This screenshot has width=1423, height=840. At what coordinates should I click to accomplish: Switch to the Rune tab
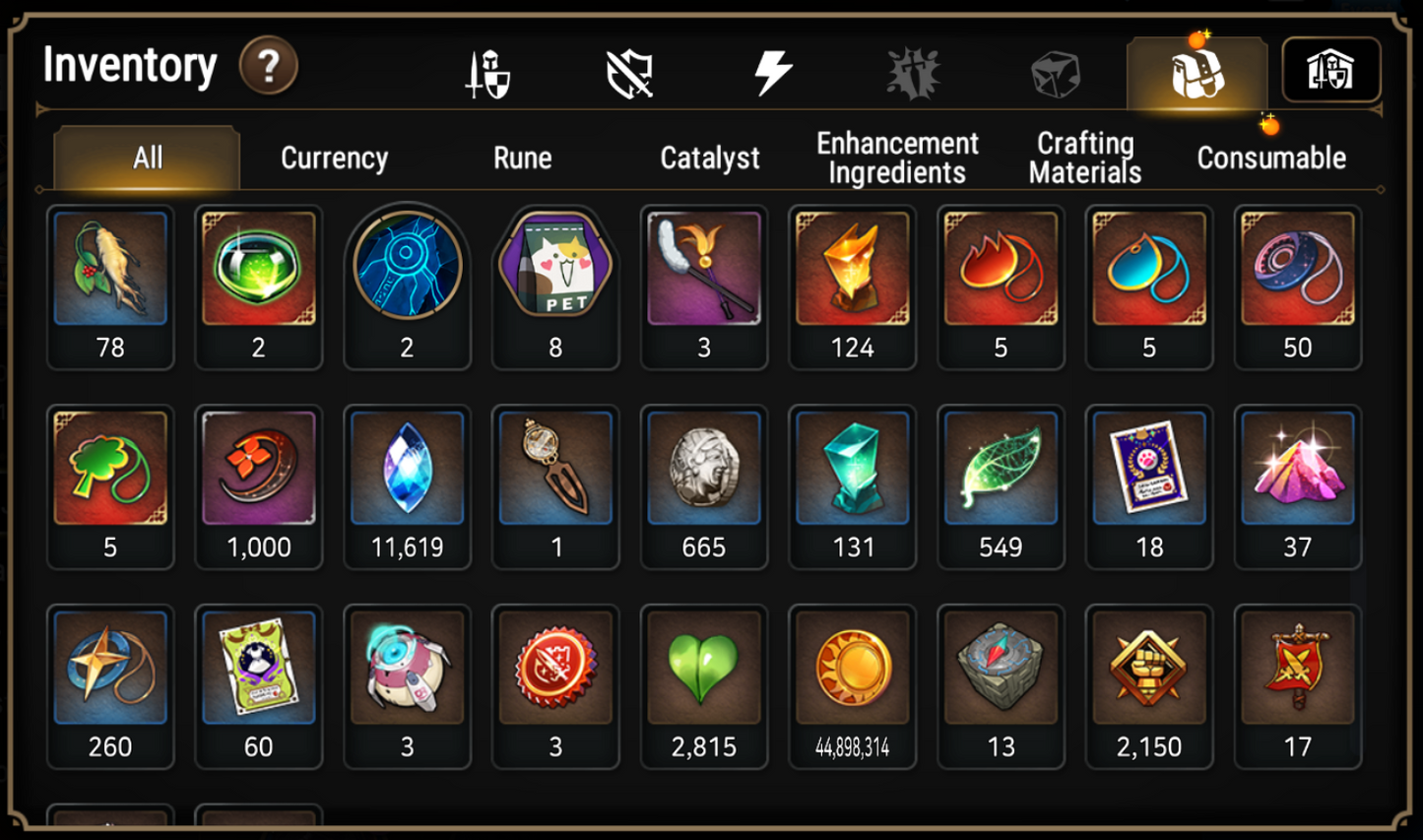coord(522,158)
